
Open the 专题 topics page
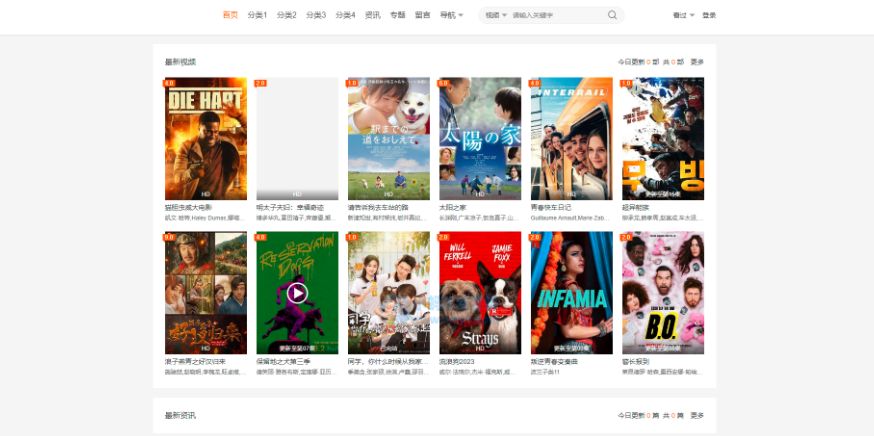tap(397, 15)
